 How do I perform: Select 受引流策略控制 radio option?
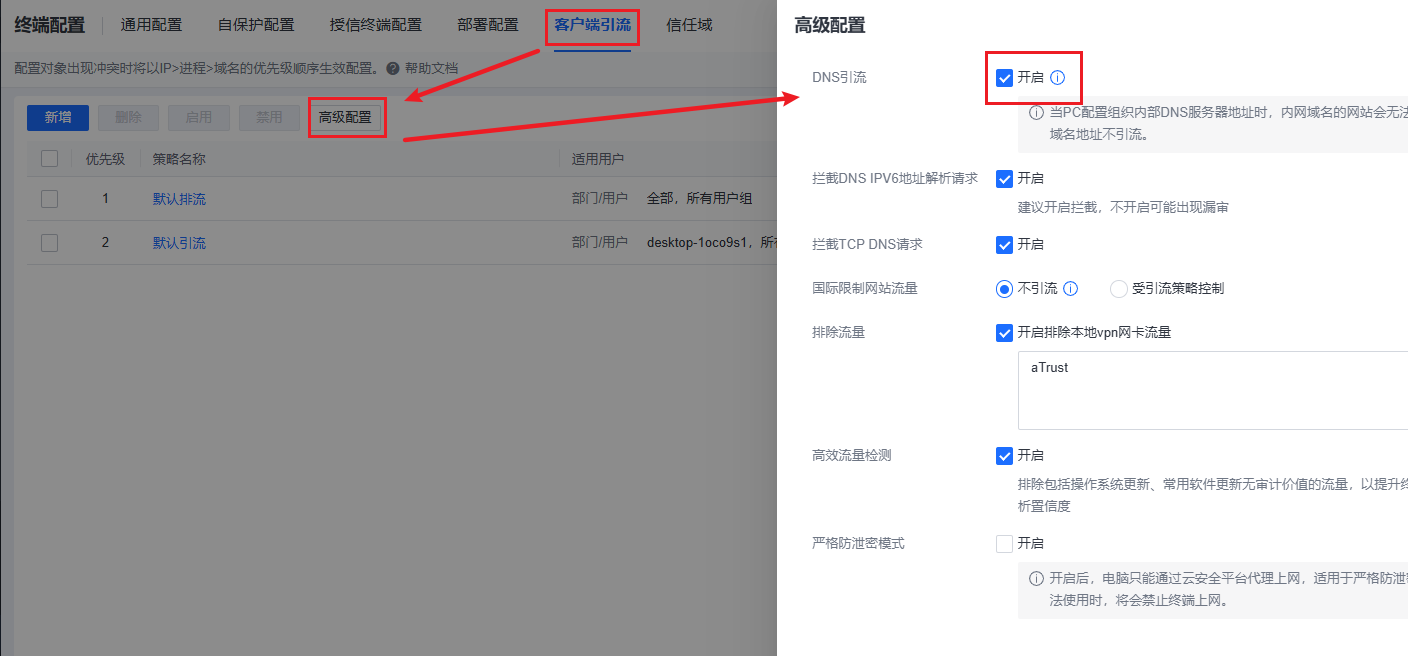[1119, 289]
